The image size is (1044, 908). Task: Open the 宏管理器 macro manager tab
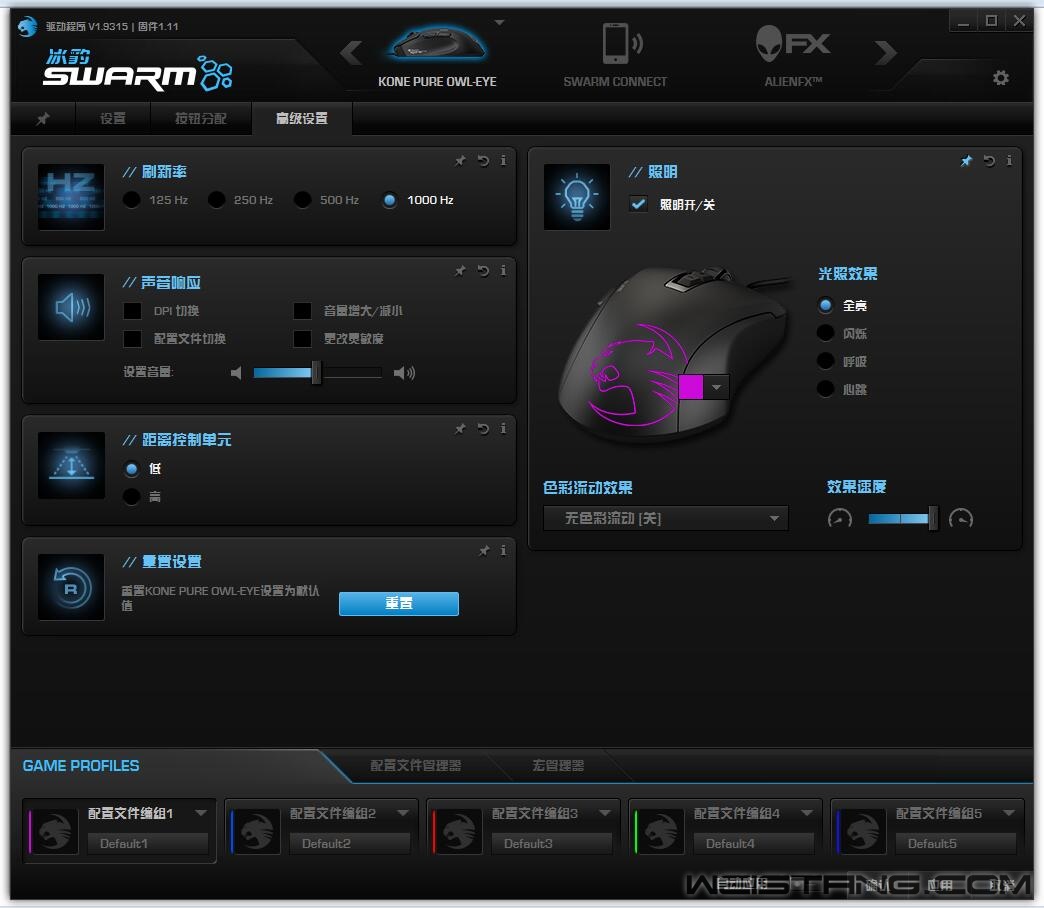point(558,766)
